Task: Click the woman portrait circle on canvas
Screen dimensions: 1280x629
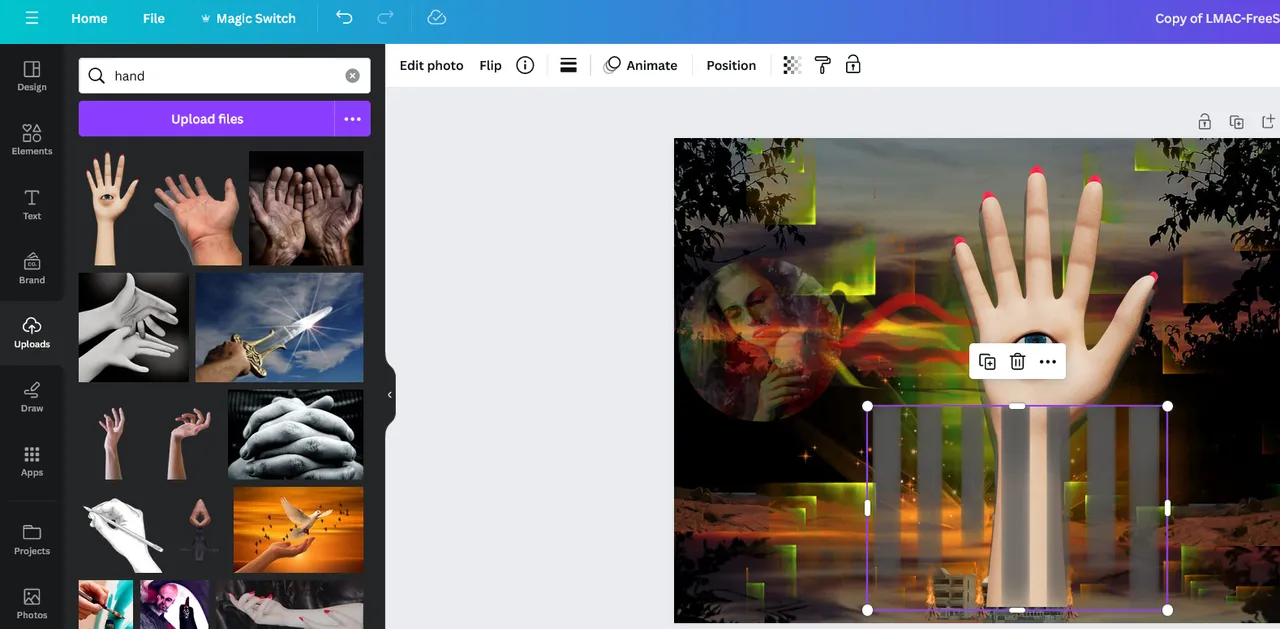Action: pos(758,340)
